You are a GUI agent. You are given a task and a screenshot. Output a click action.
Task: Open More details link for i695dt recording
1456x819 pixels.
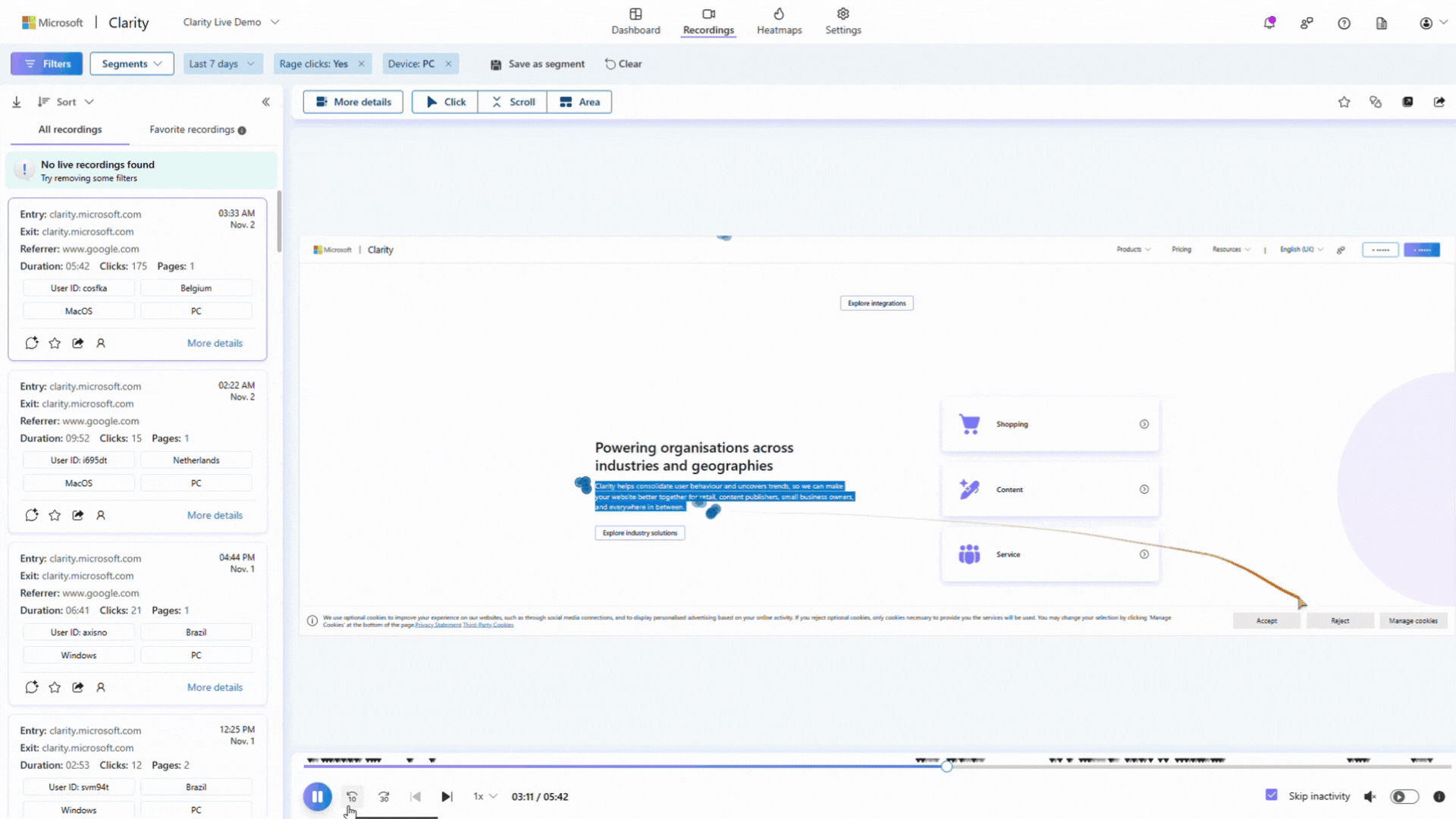coord(215,515)
